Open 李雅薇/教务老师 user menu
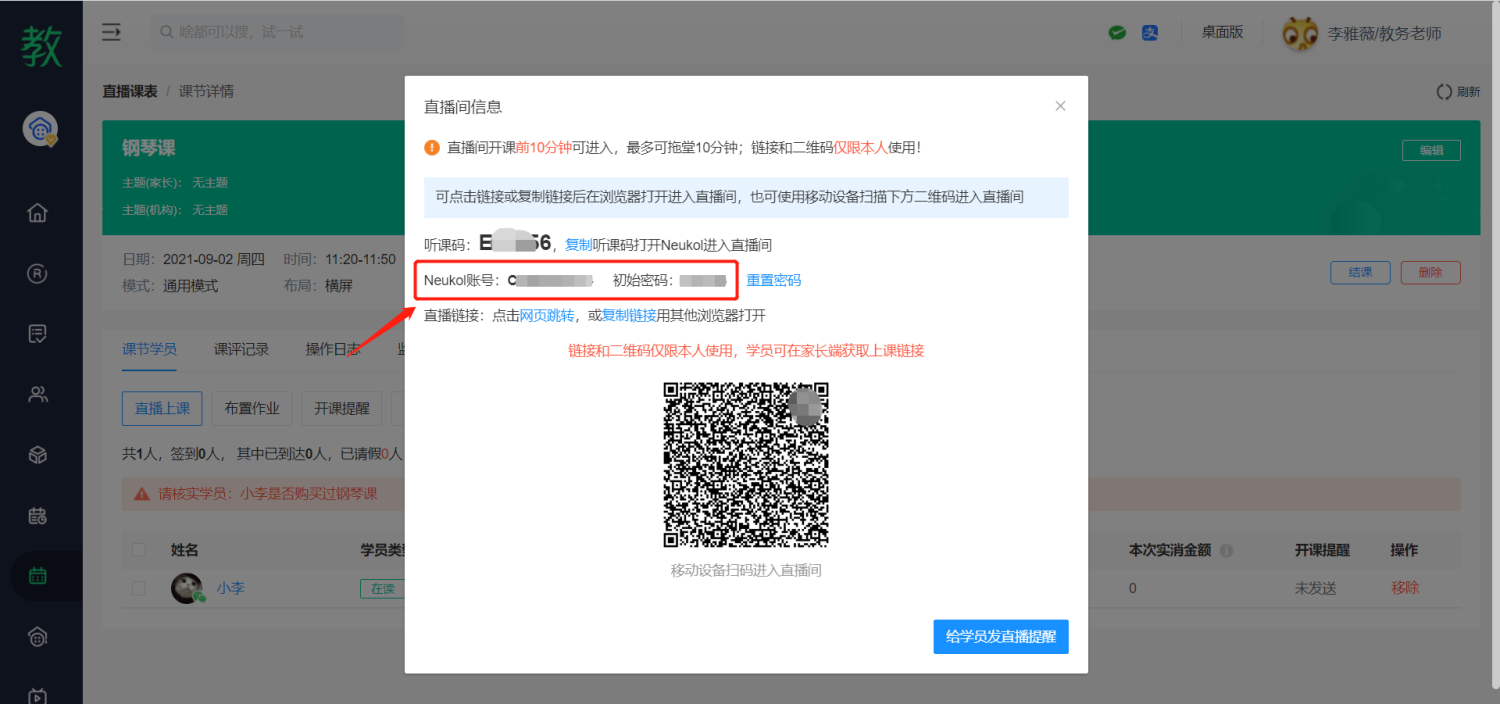 tap(1384, 33)
